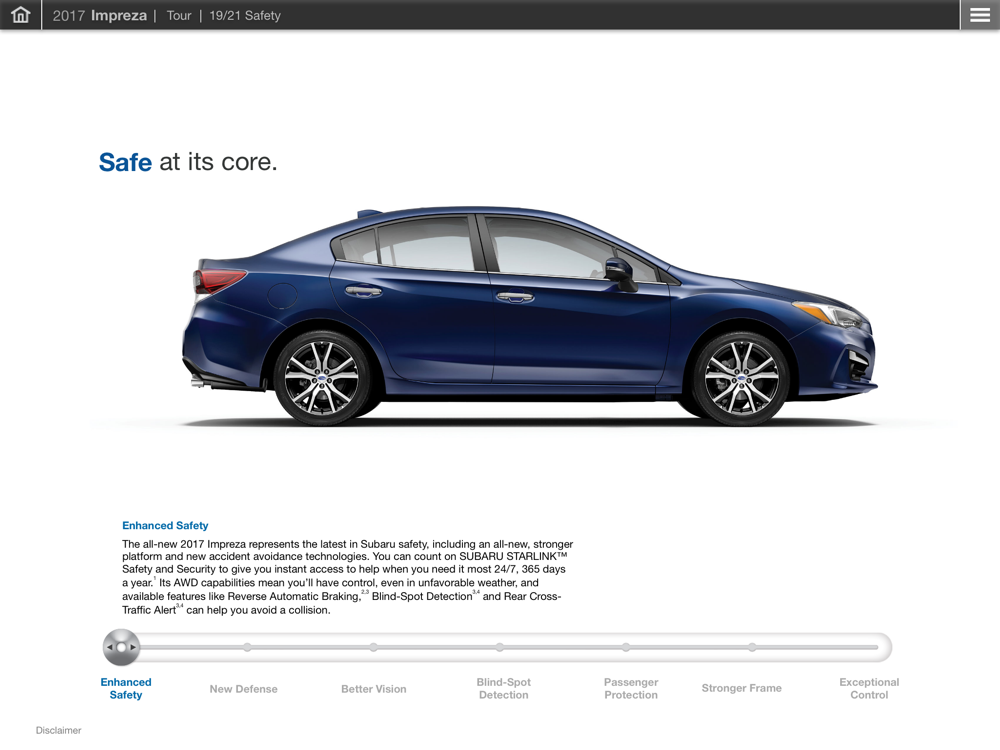Click the slider track's right end

[879, 647]
